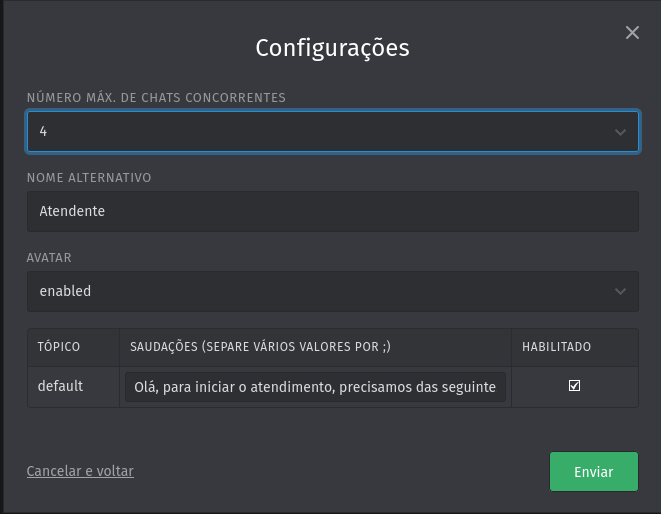Open the Avatar dropdown showing enabled

coord(332,291)
